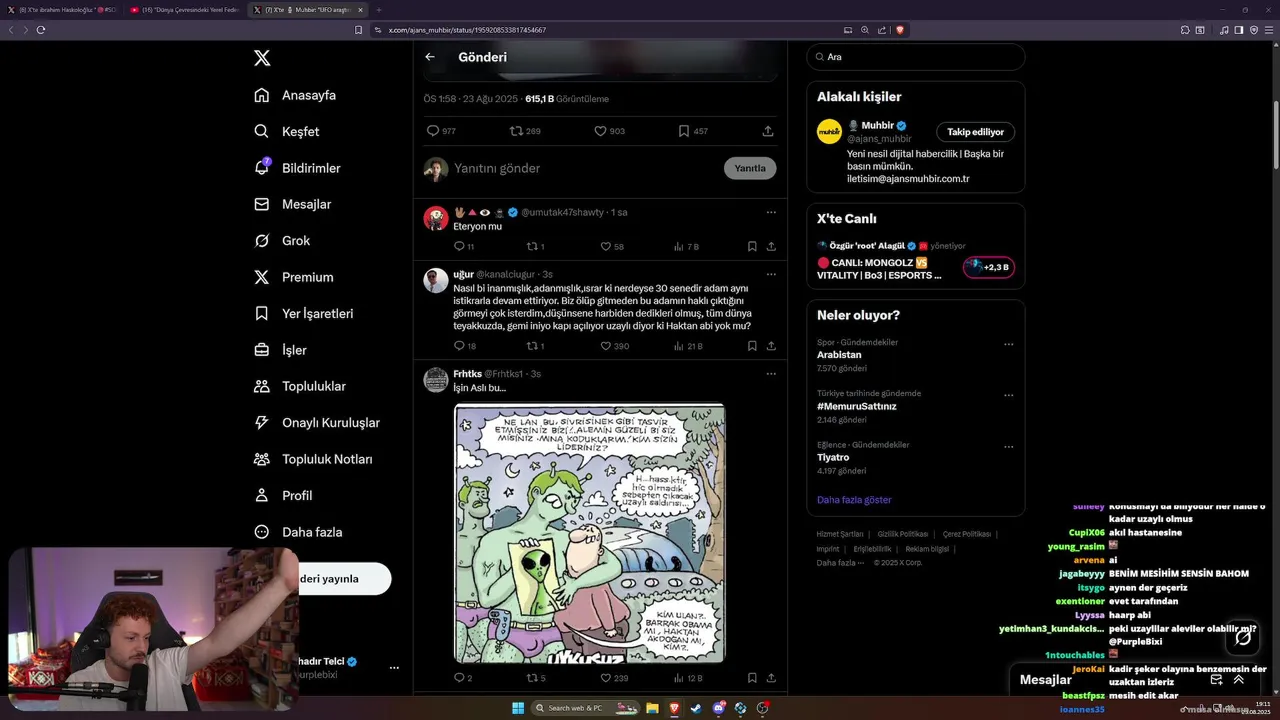Click the Ara search field
Image resolution: width=1280 pixels, height=720 pixels.
(915, 57)
